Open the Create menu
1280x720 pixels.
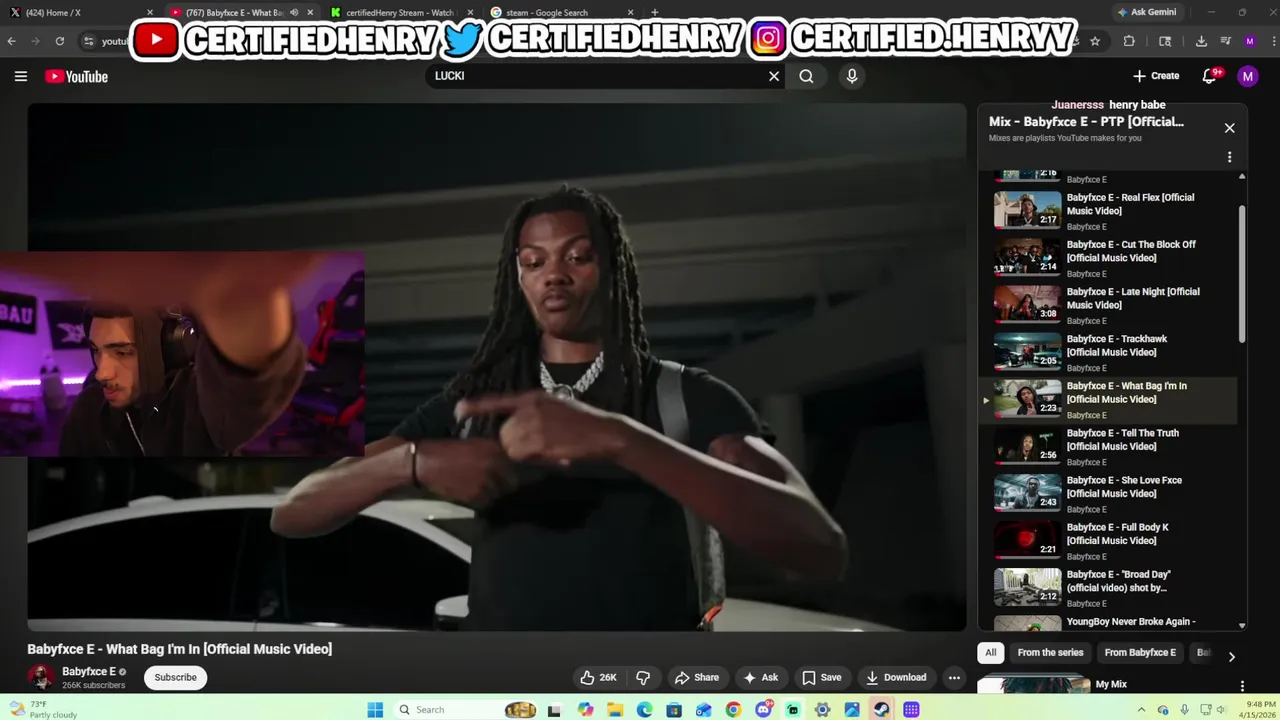tap(1156, 76)
